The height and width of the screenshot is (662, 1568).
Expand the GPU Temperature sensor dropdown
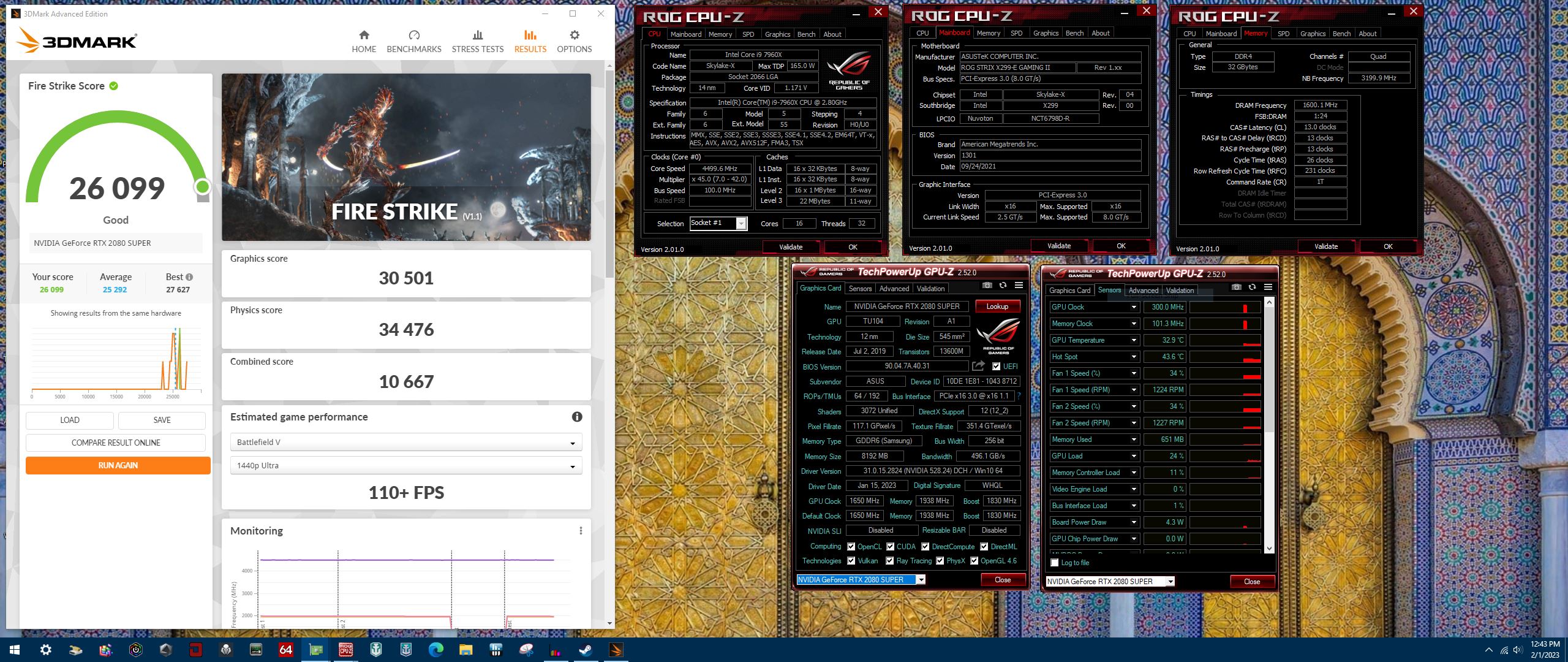point(1133,340)
